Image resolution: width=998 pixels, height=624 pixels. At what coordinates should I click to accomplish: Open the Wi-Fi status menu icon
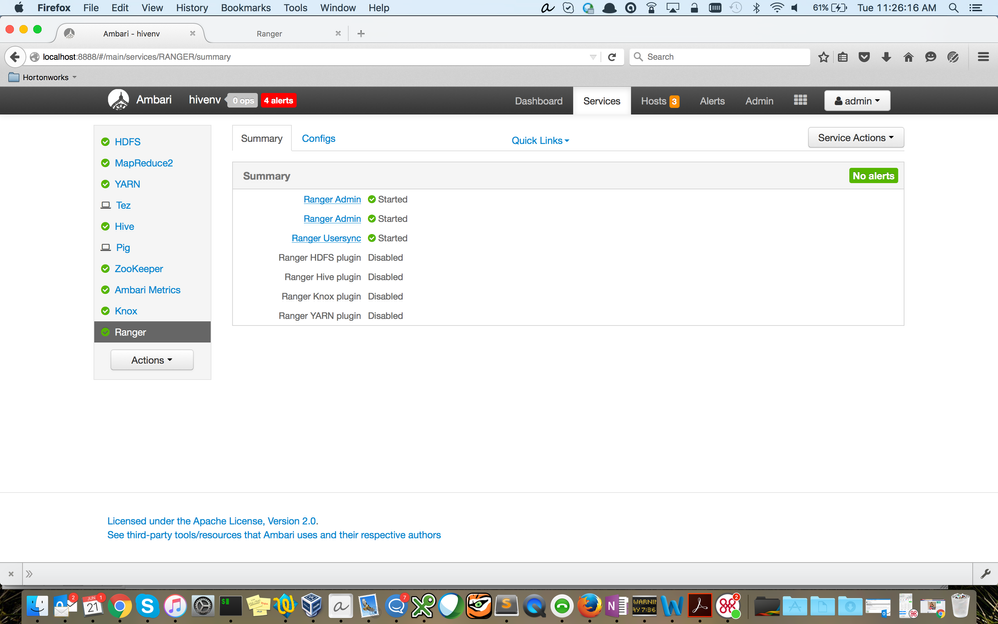pos(777,8)
